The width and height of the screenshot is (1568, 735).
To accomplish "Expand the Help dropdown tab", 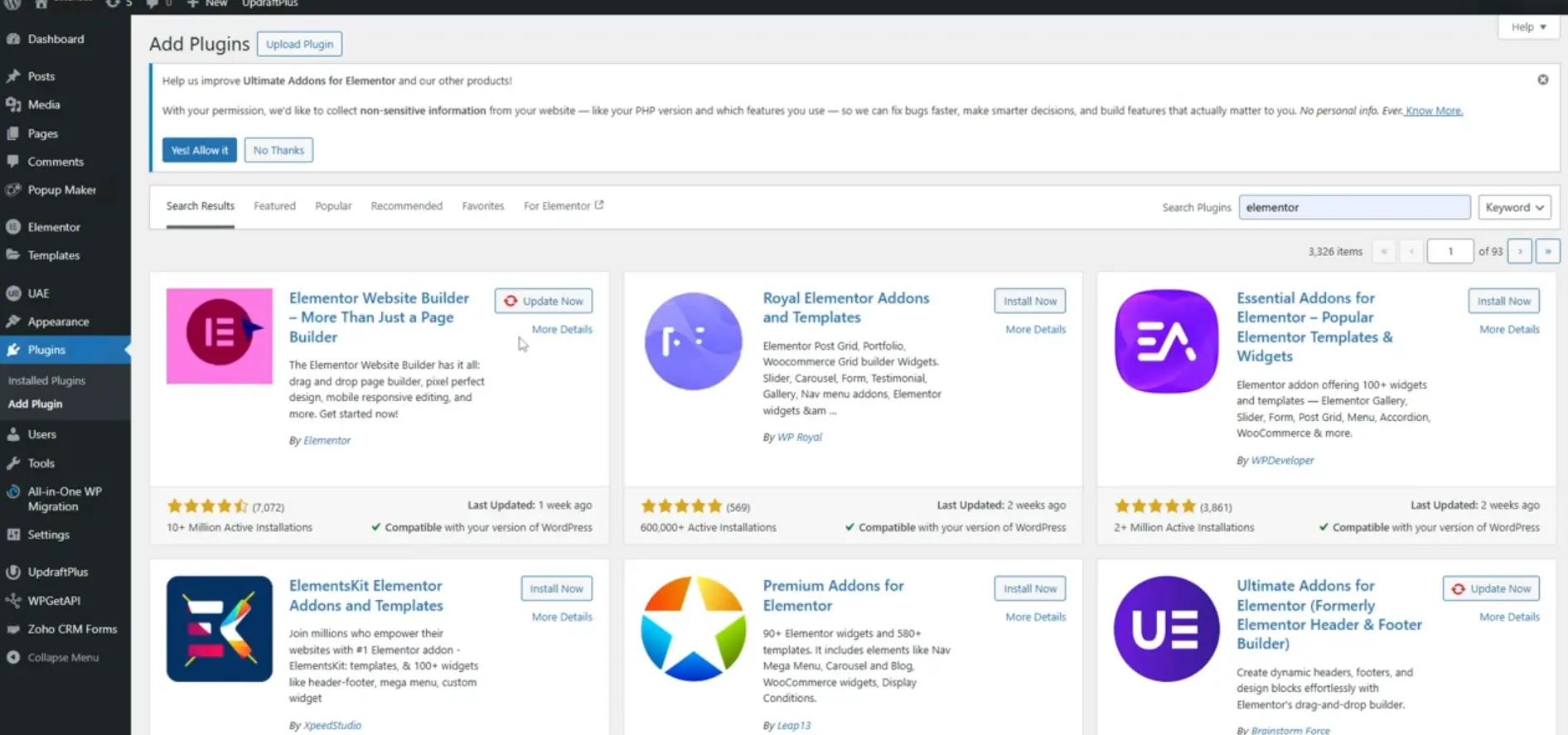I will coord(1528,27).
